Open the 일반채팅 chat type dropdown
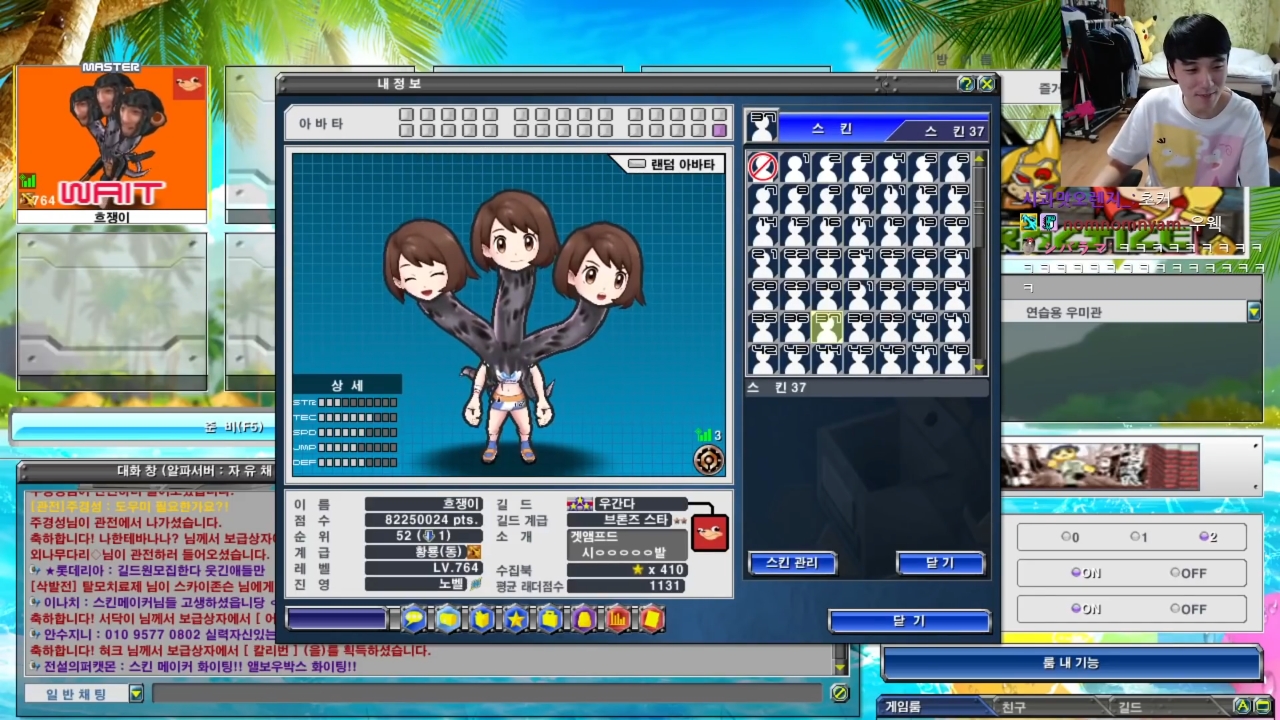Image resolution: width=1280 pixels, height=720 pixels. tap(137, 693)
